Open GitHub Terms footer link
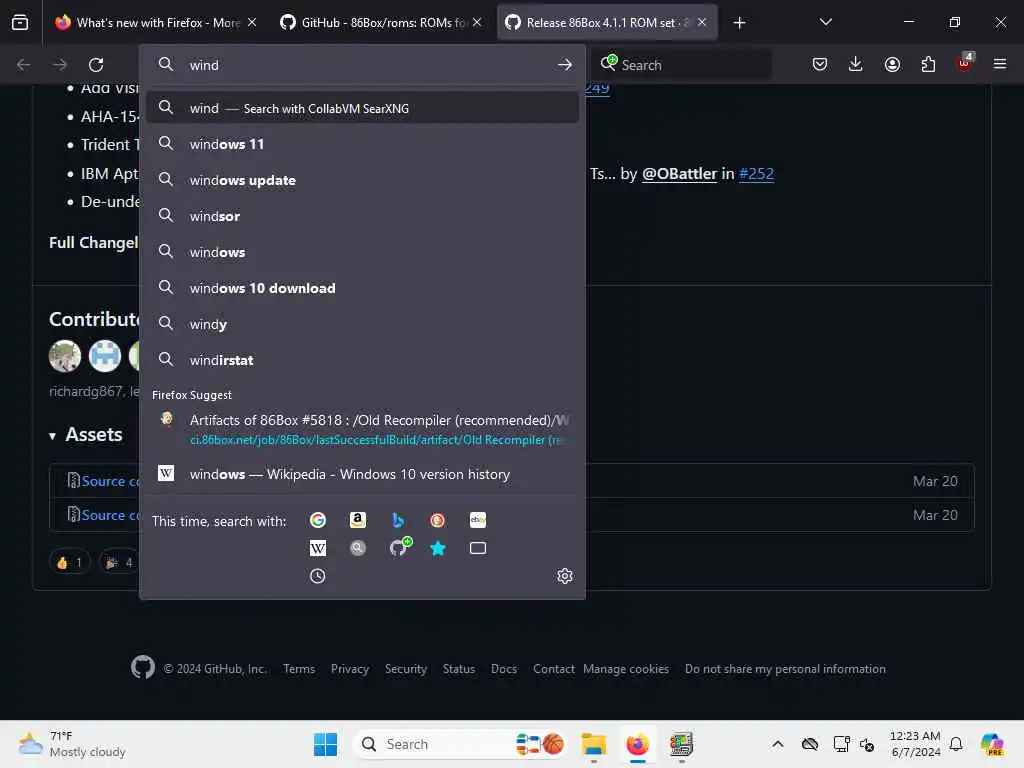The width and height of the screenshot is (1024, 768). [x=299, y=669]
